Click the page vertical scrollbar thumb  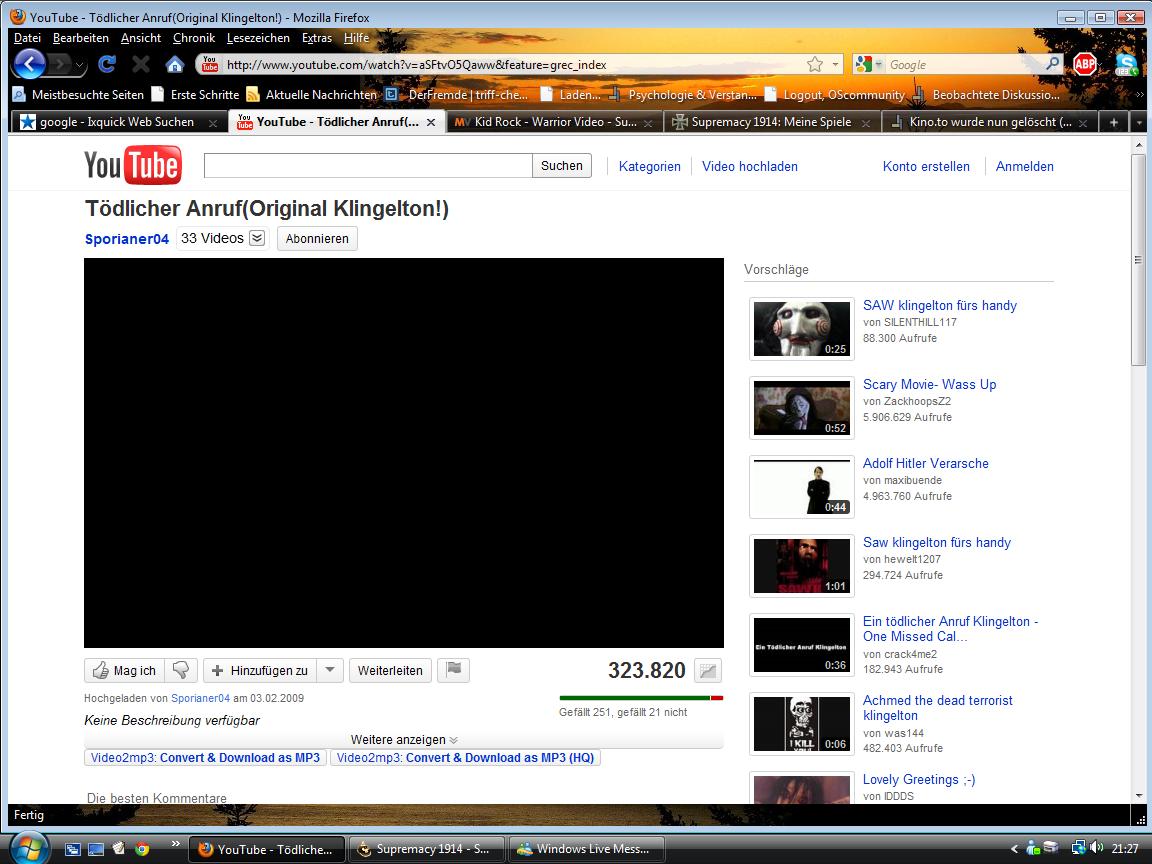(x=1138, y=259)
